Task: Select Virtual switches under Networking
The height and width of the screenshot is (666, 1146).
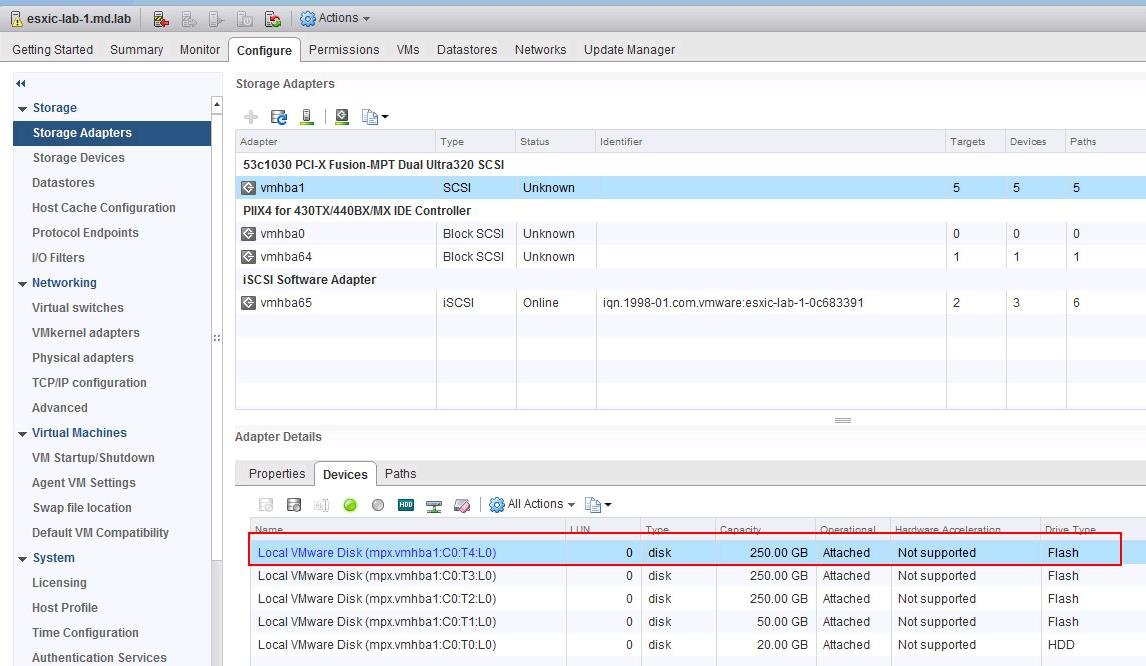Action: (x=77, y=308)
